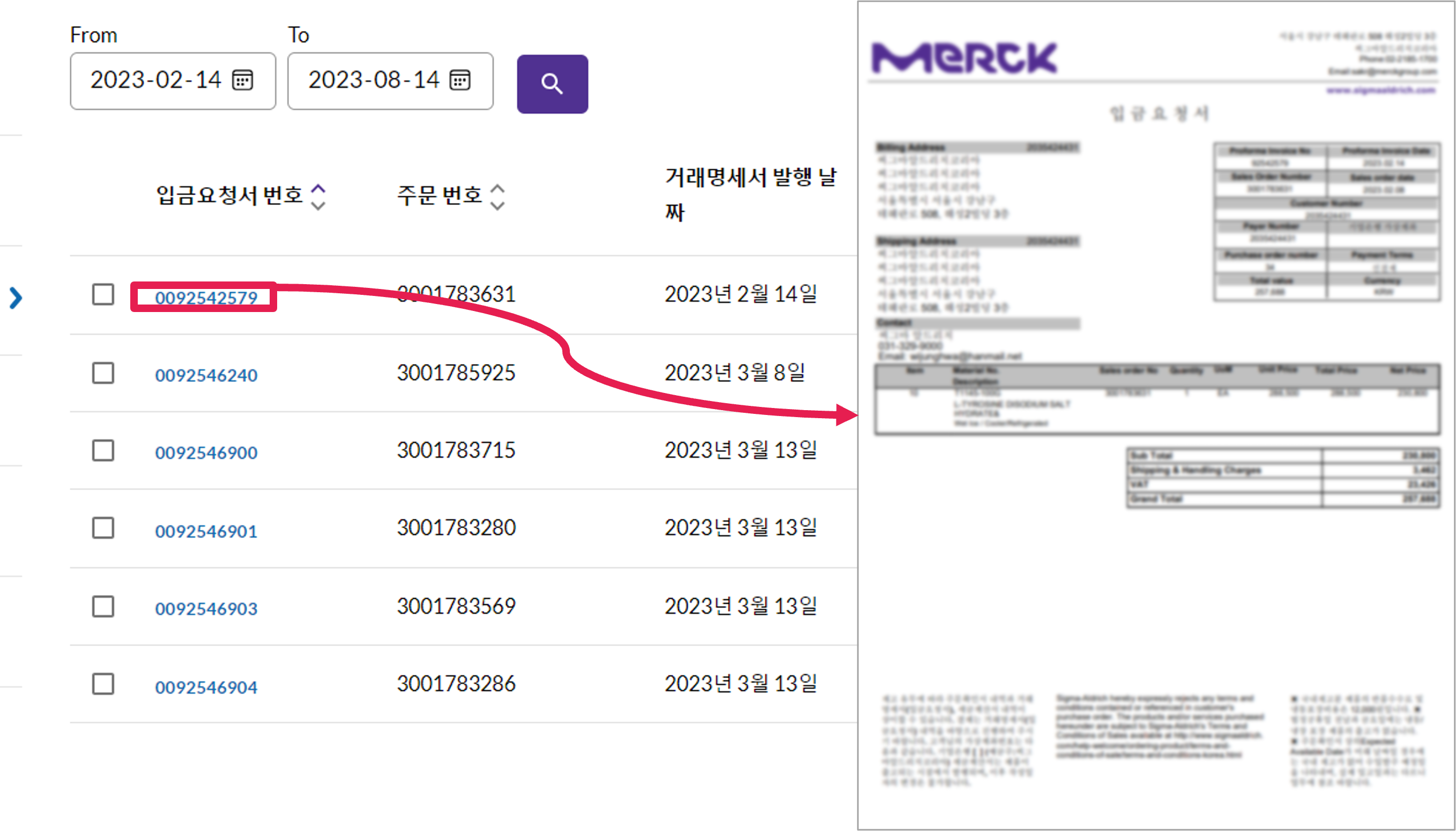Viewport: 1456px width, 831px height.
Task: Click the To date field 2023-08-14
Action: coord(373,80)
